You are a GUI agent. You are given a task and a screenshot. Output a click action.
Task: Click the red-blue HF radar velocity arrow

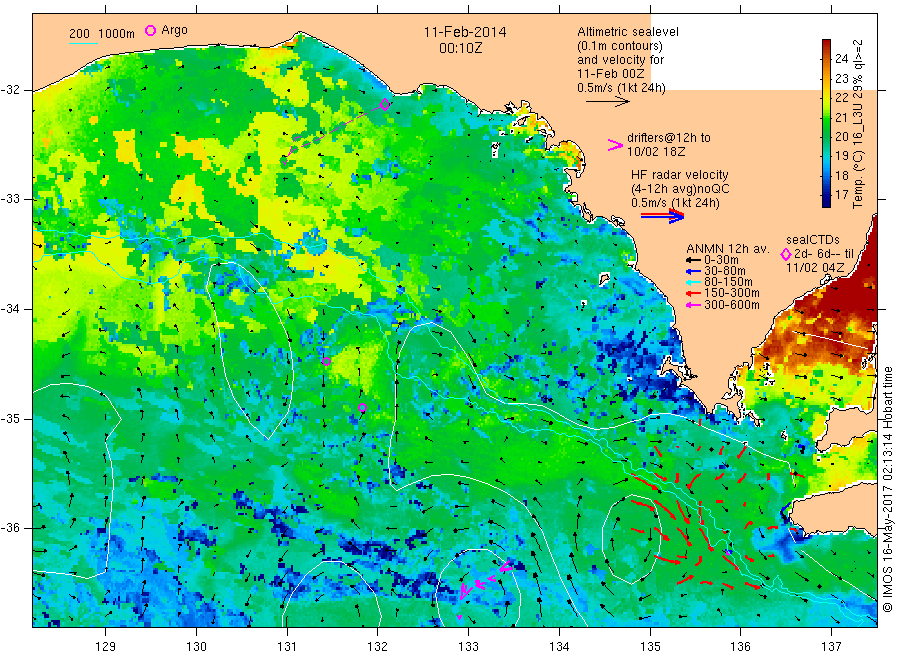pyautogui.click(x=663, y=216)
